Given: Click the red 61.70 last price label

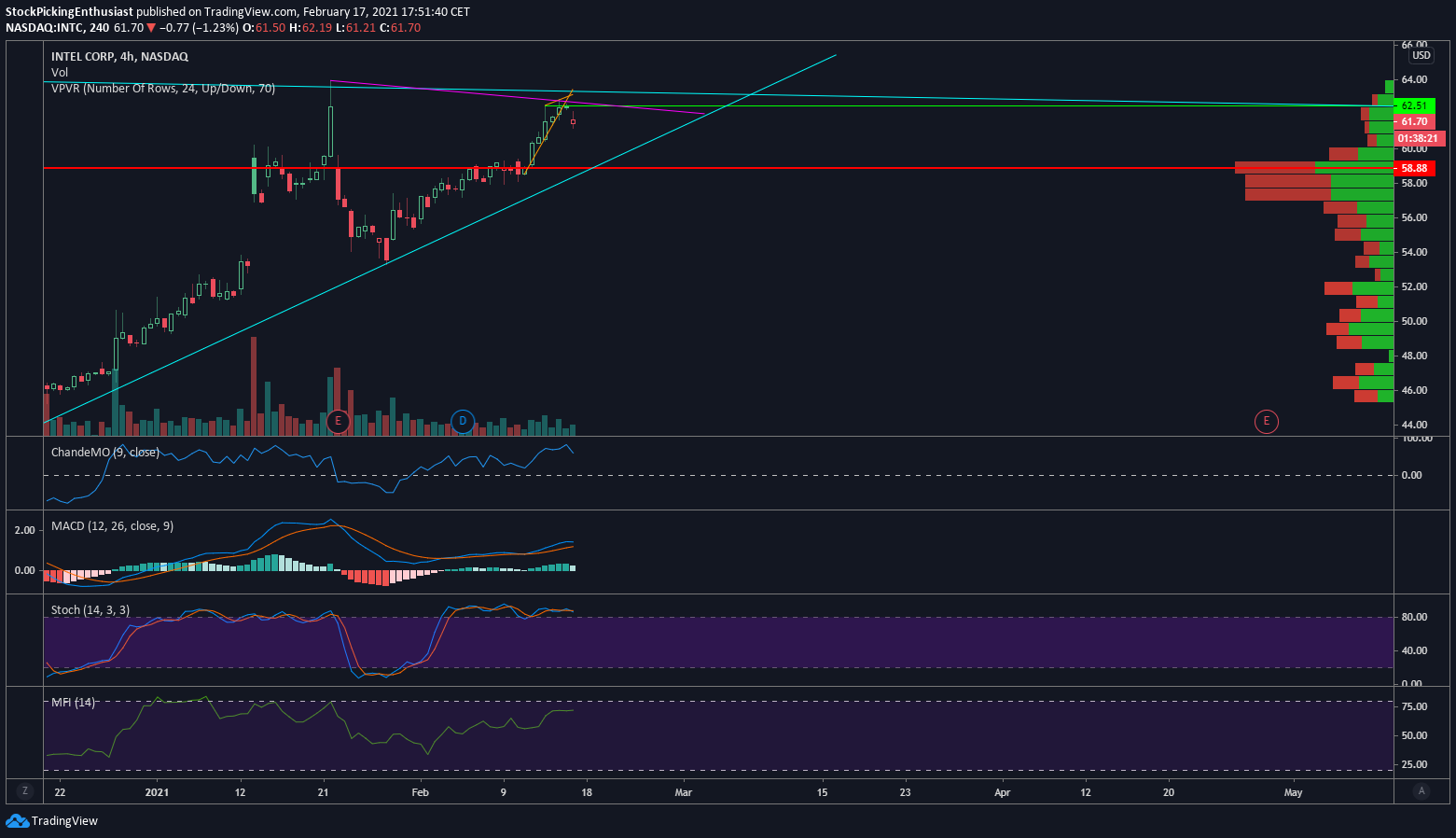Looking at the screenshot, I should [x=1415, y=122].
